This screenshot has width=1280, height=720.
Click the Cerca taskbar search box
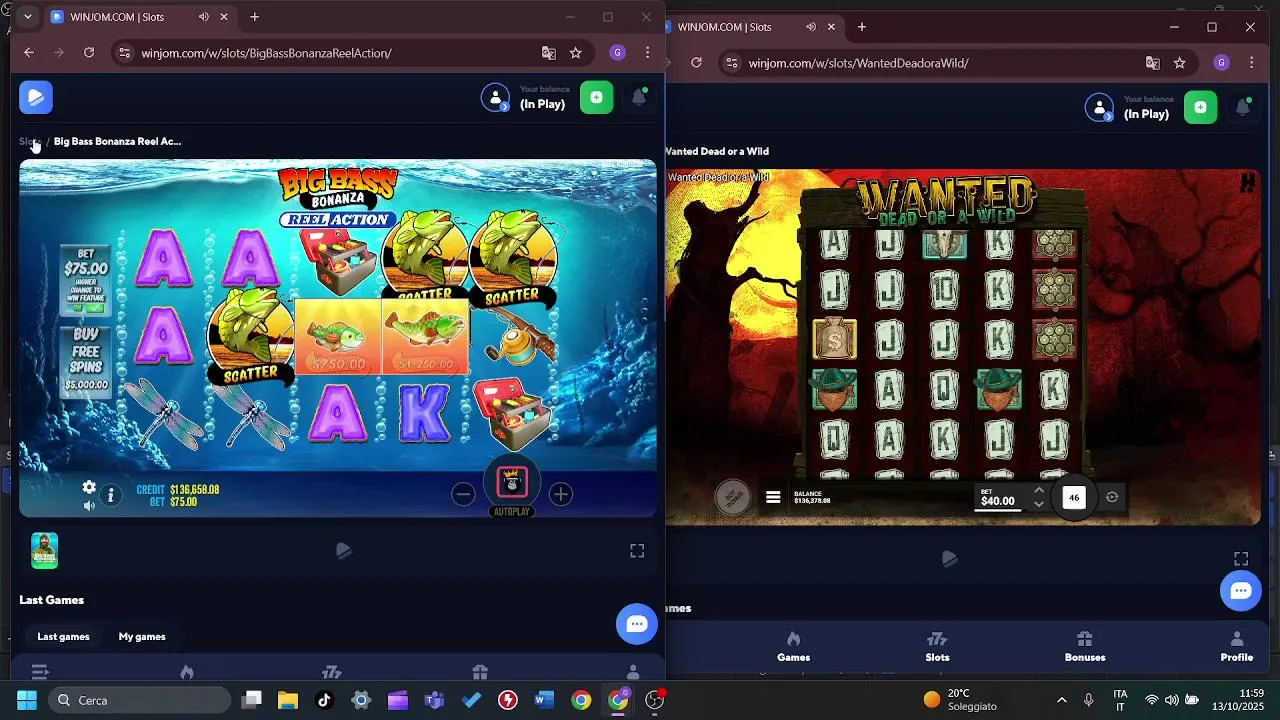[x=140, y=700]
